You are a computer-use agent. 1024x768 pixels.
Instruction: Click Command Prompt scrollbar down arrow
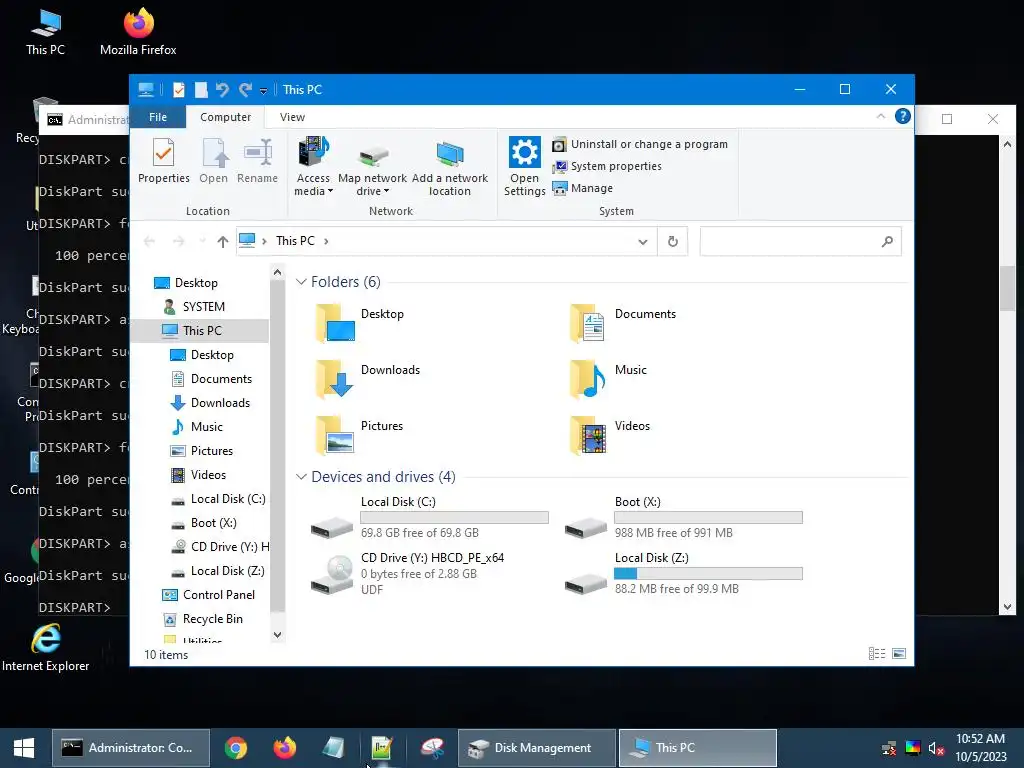pyautogui.click(x=1007, y=607)
